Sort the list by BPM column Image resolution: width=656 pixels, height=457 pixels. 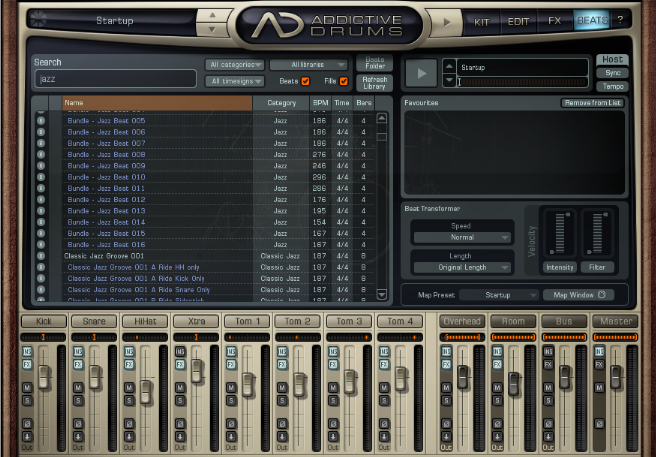coord(320,103)
